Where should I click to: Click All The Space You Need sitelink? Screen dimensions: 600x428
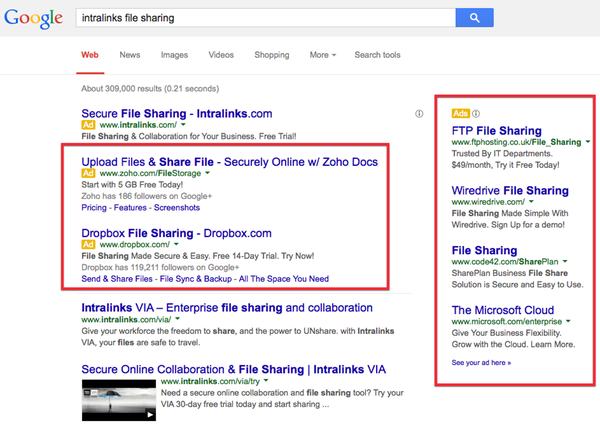284,279
